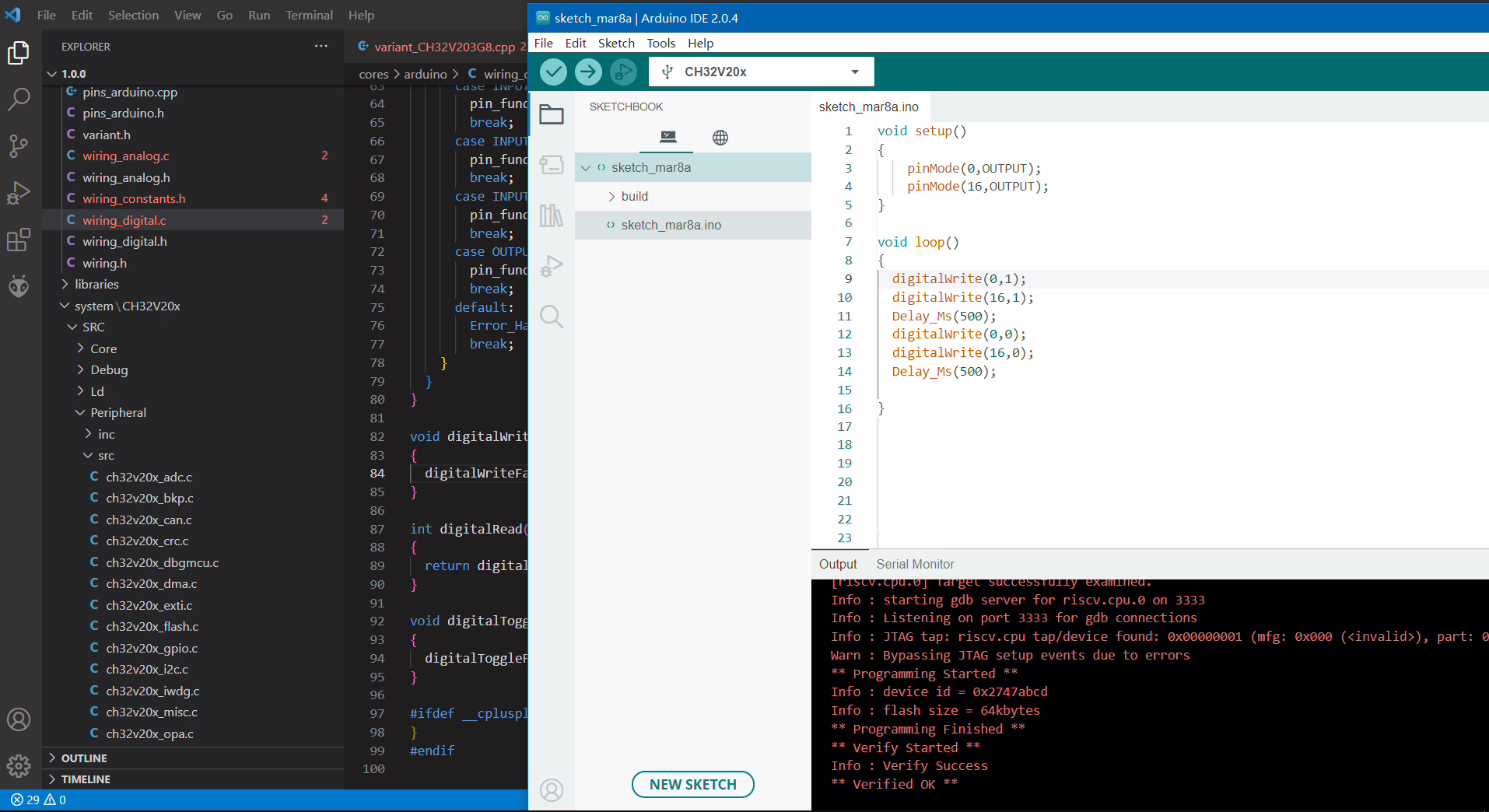Expand the build folder in Sketchbook

(x=634, y=197)
